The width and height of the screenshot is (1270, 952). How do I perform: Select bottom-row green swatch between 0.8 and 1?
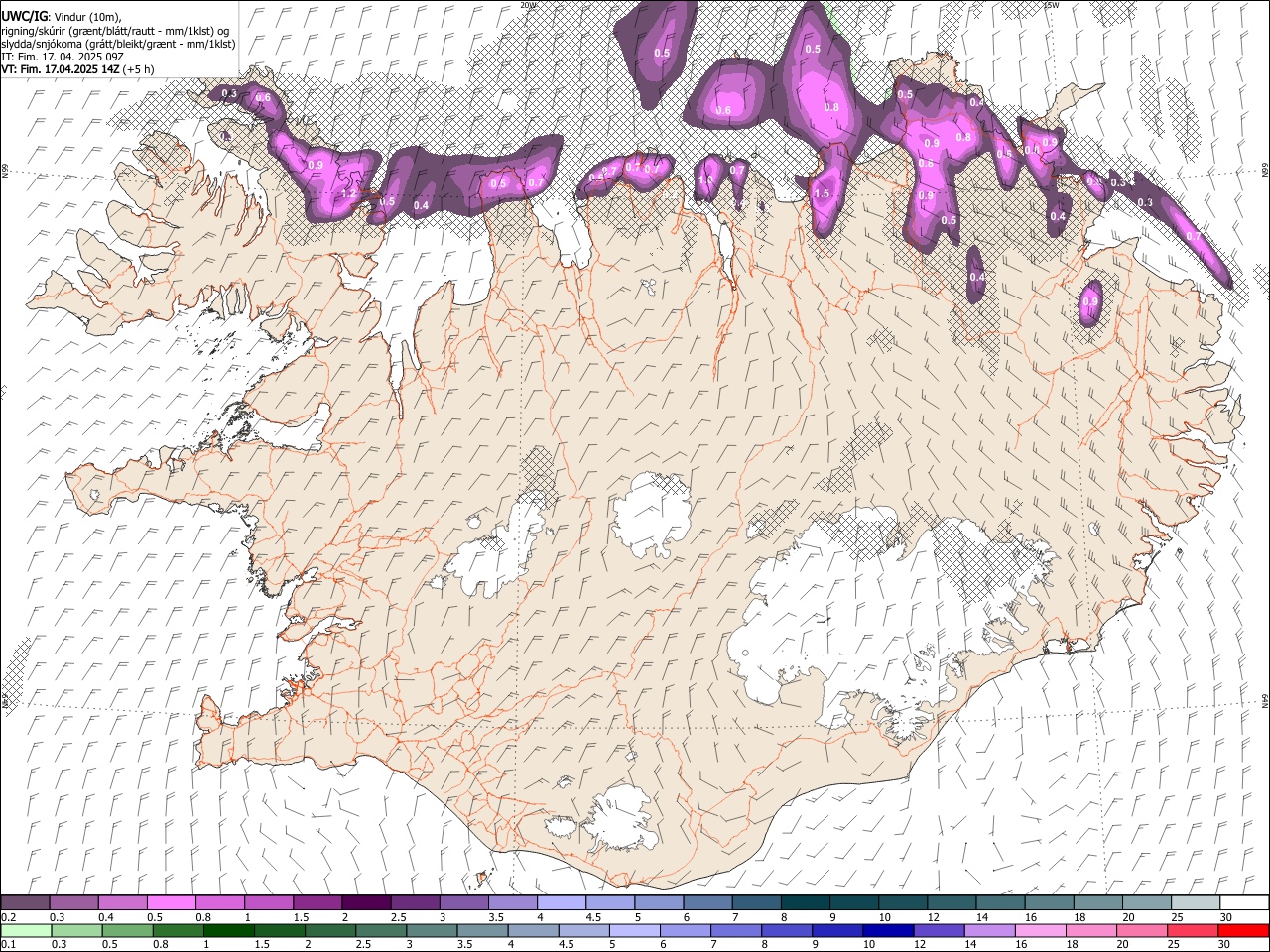(179, 930)
